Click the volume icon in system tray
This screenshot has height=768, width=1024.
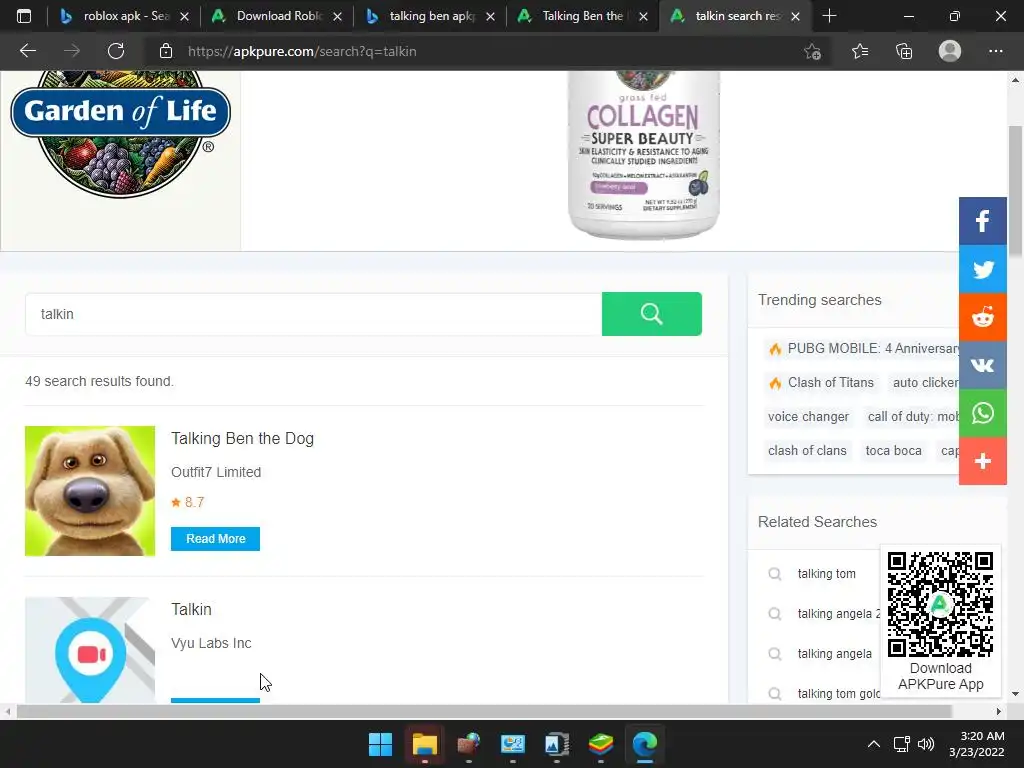click(x=925, y=744)
